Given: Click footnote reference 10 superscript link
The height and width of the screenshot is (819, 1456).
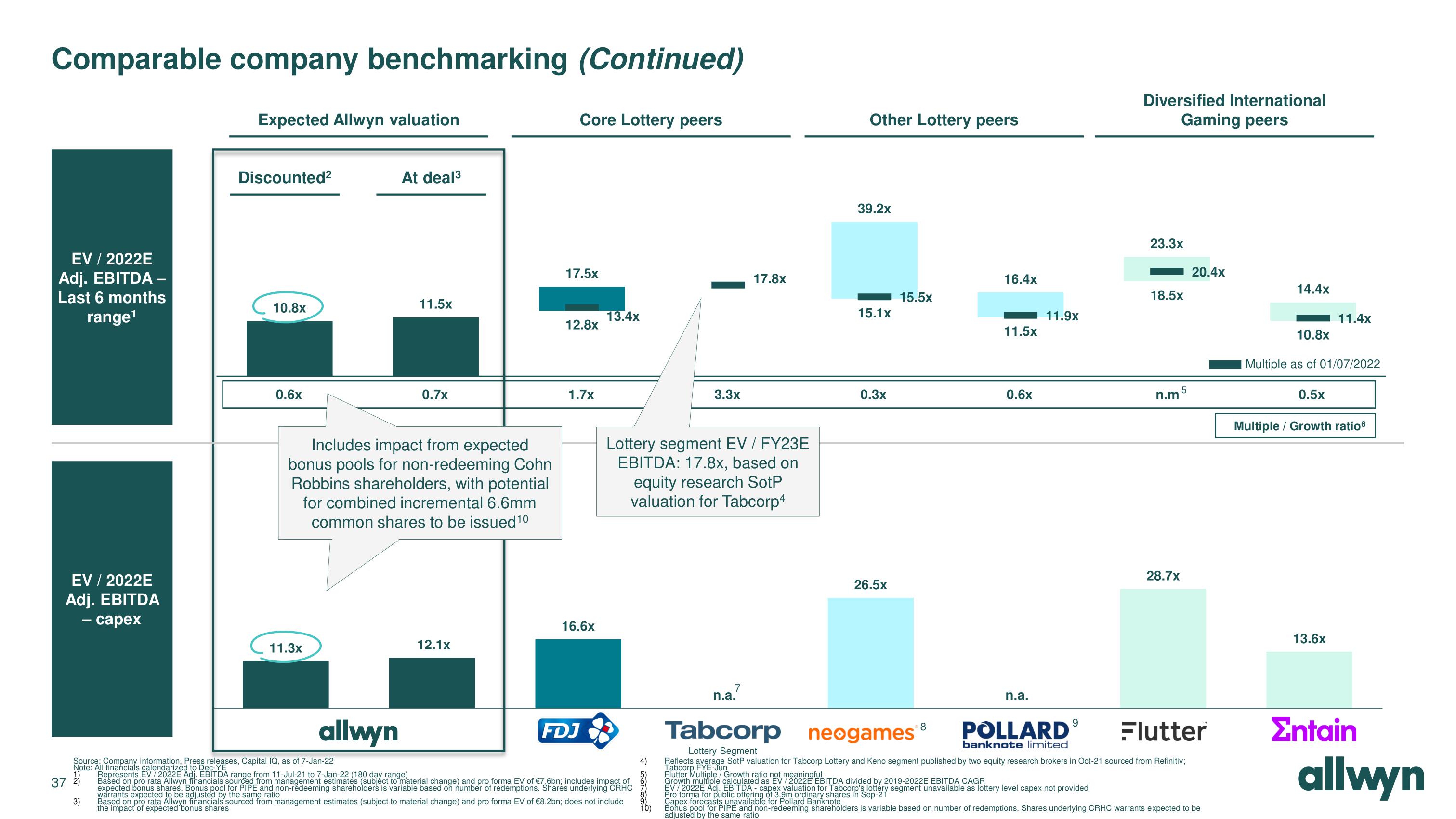Looking at the screenshot, I should (528, 524).
